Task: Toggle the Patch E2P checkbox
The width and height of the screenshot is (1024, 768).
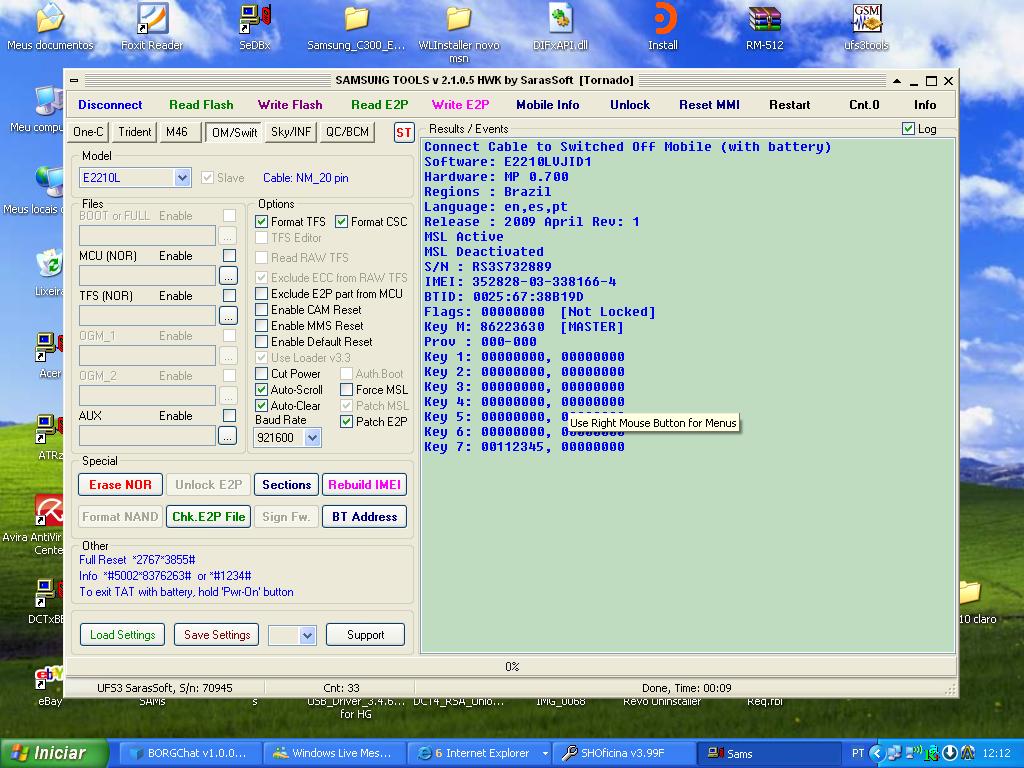Action: point(347,422)
